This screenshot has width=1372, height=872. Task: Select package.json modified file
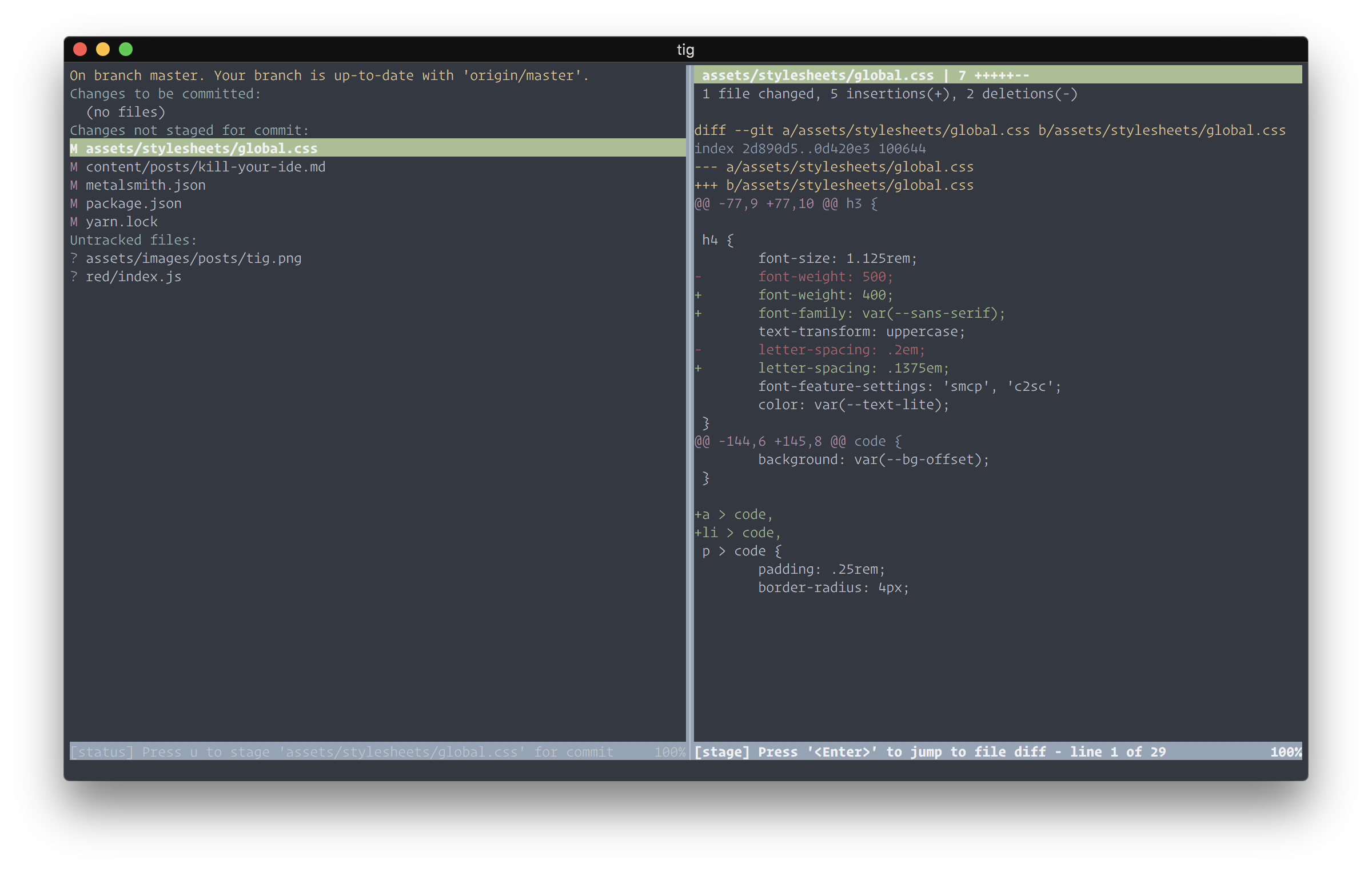(134, 202)
